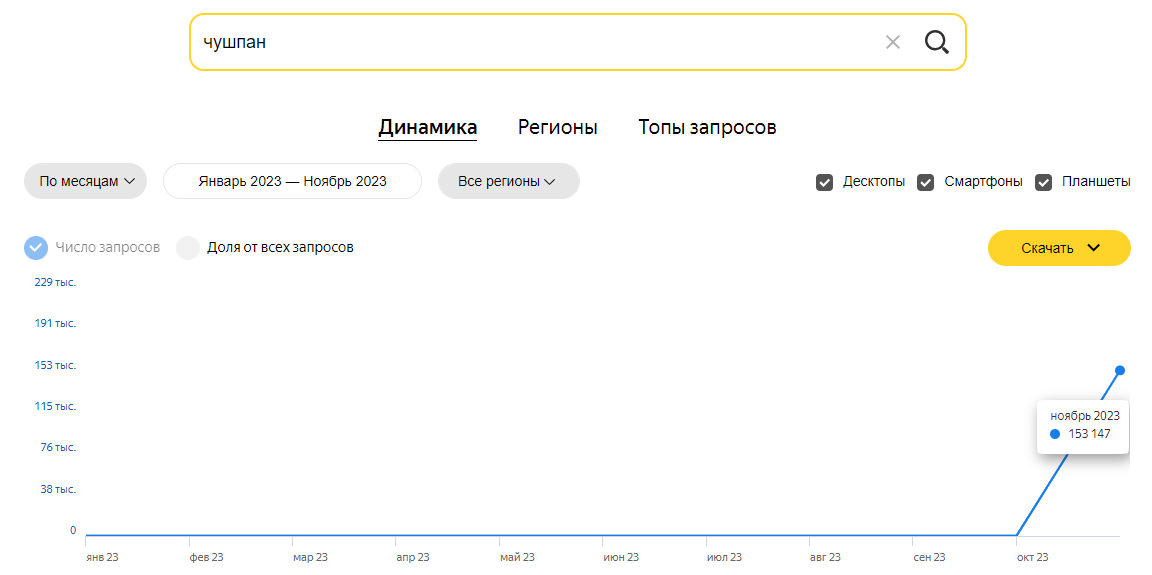
Task: Select Доля от всех запросов radio option
Action: tap(188, 248)
